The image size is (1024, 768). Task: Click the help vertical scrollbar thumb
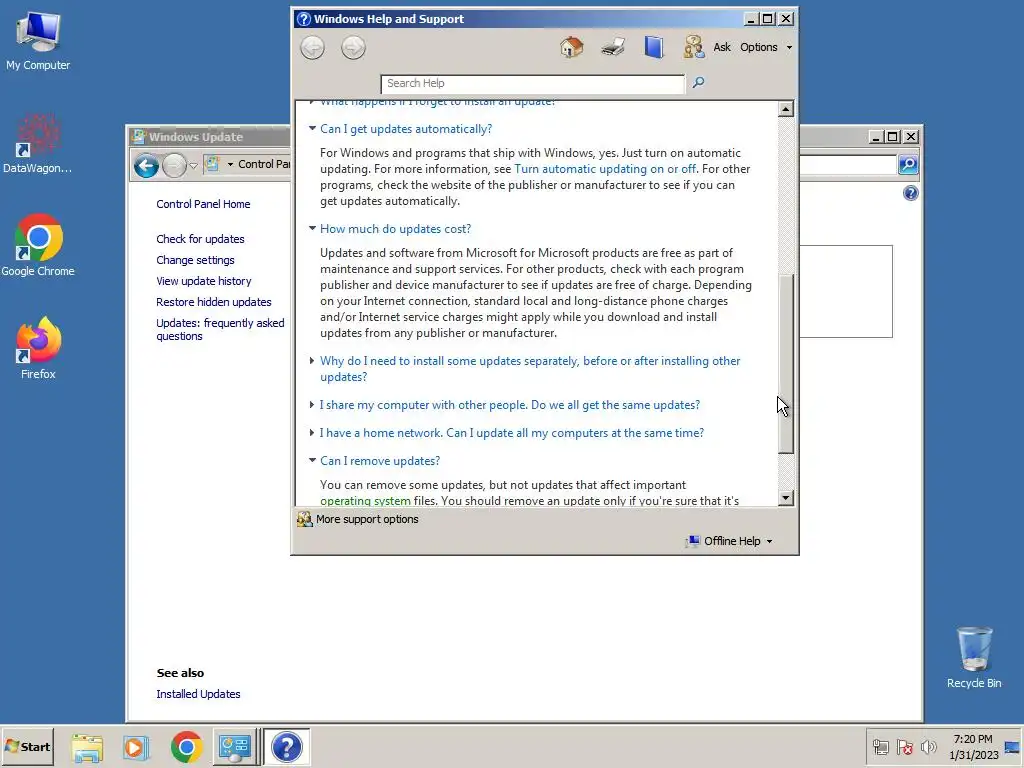786,364
